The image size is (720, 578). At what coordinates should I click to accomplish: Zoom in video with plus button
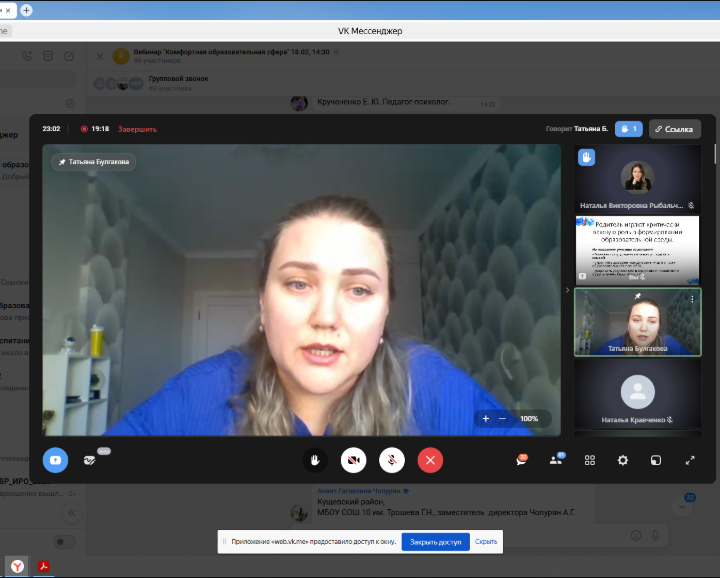tap(486, 419)
